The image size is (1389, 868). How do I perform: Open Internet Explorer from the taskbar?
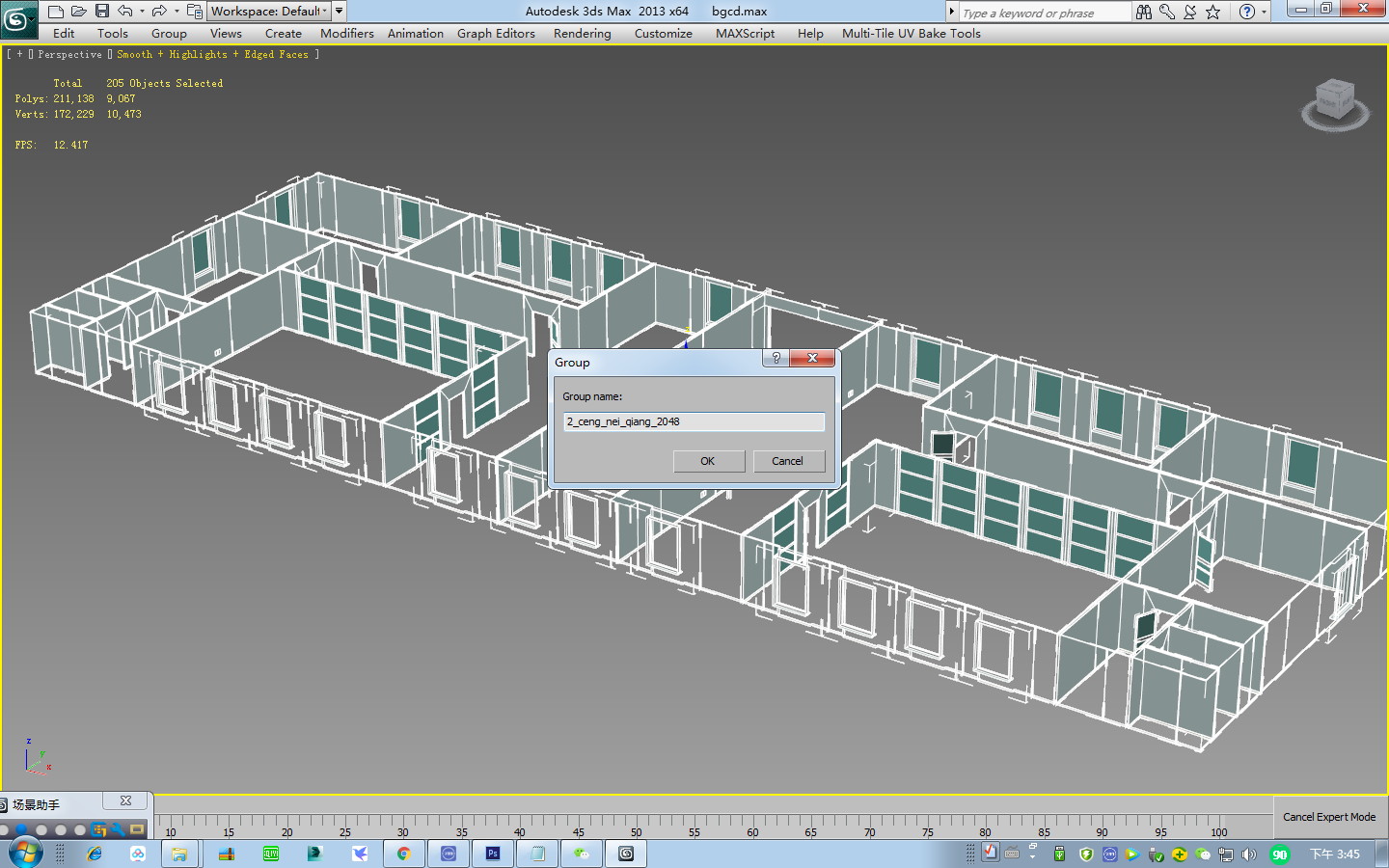coord(94,854)
